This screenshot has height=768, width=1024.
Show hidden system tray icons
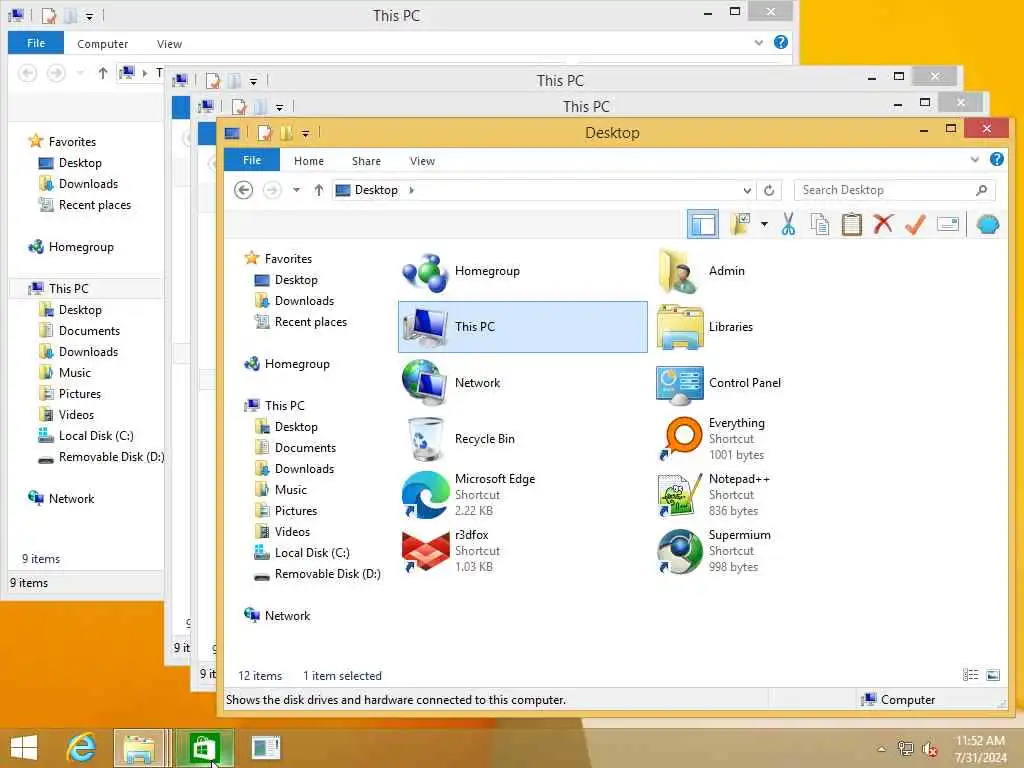click(881, 748)
